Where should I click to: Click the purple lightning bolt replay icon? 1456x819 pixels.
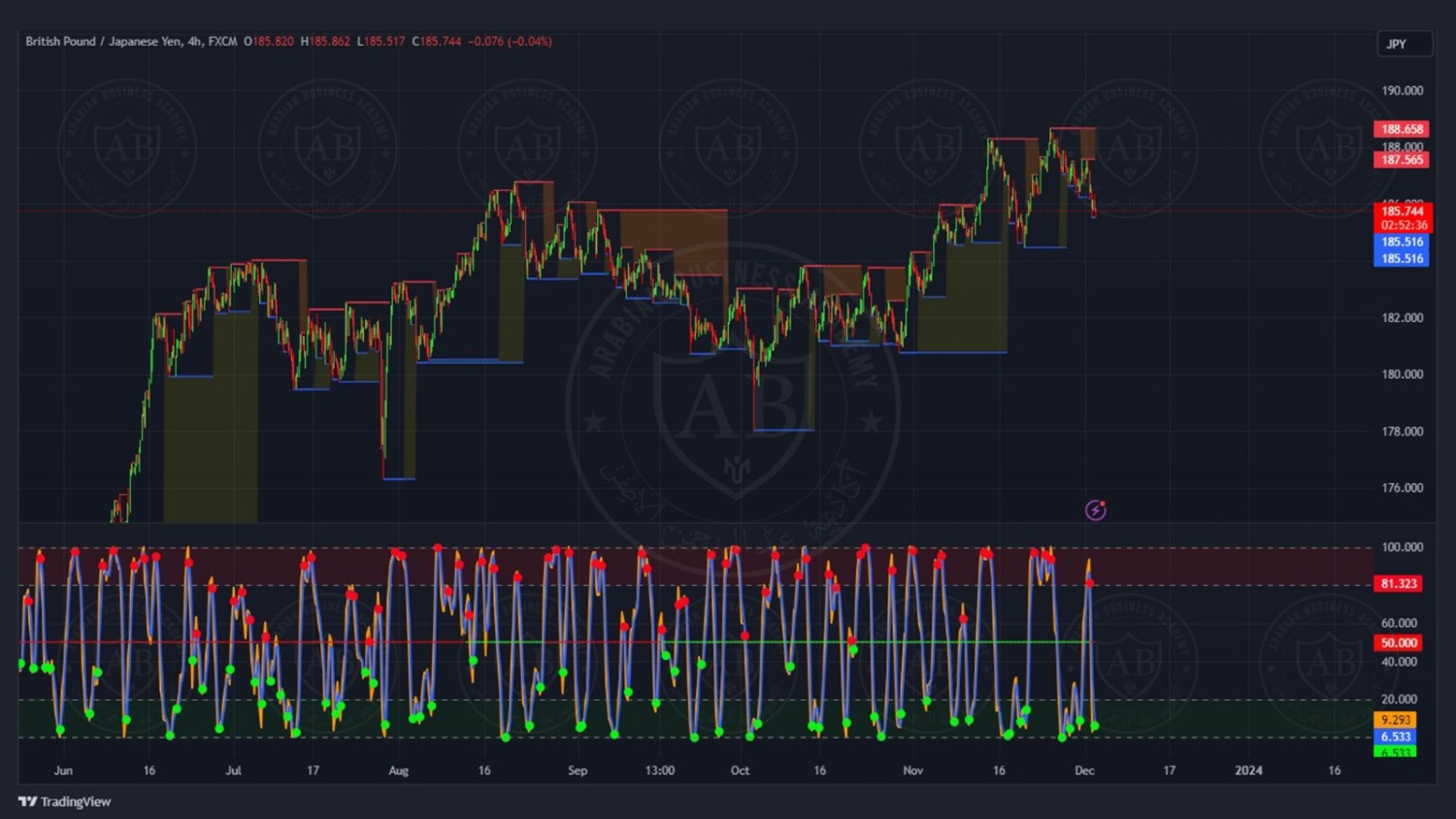point(1095,510)
